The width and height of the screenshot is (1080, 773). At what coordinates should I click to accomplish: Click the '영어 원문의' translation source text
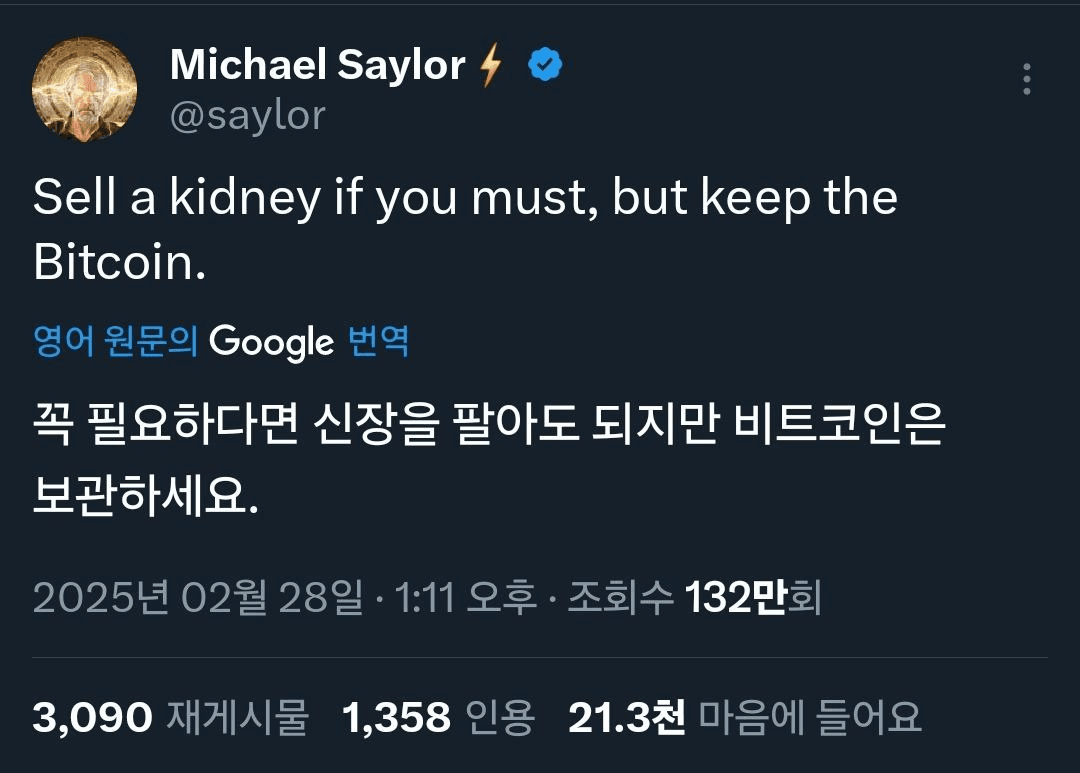point(116,342)
